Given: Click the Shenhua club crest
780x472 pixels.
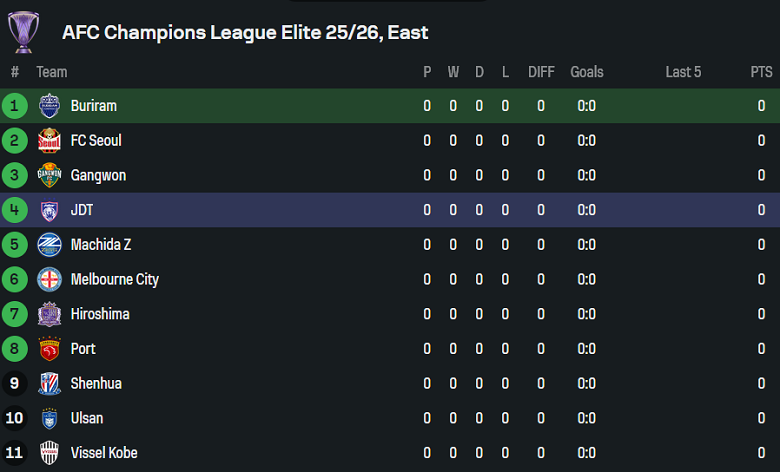Looking at the screenshot, I should point(49,383).
